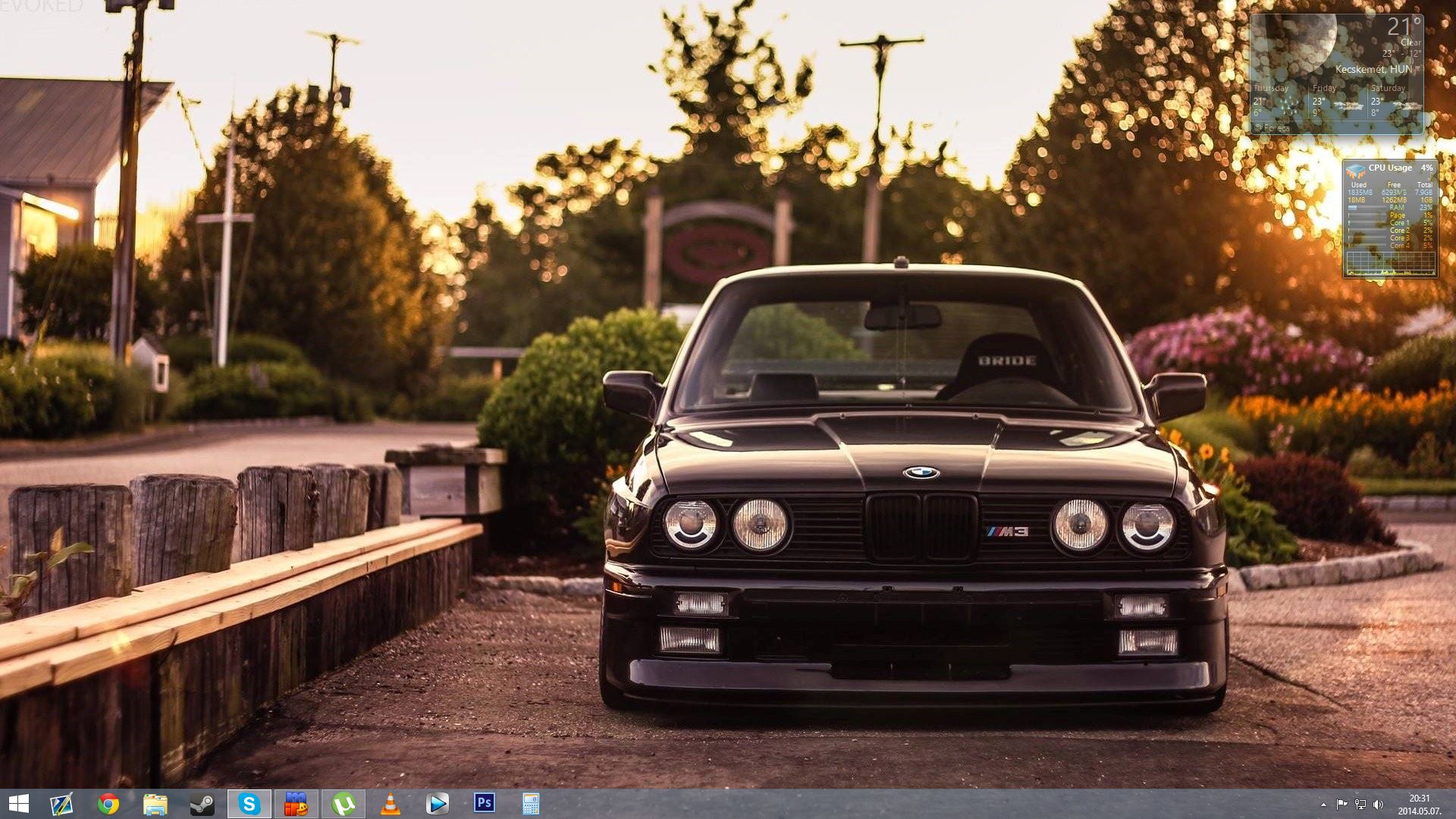Switch to the Skype window
Viewport: 1456px width, 819px height.
[249, 804]
